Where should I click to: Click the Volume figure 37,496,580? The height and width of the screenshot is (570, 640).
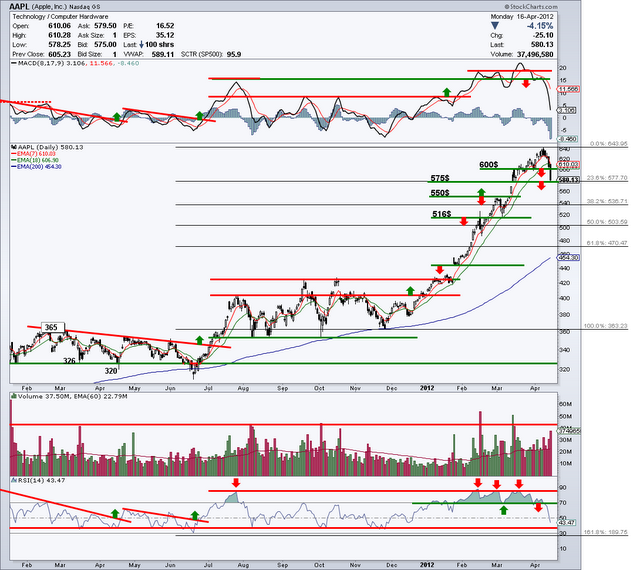coord(535,54)
